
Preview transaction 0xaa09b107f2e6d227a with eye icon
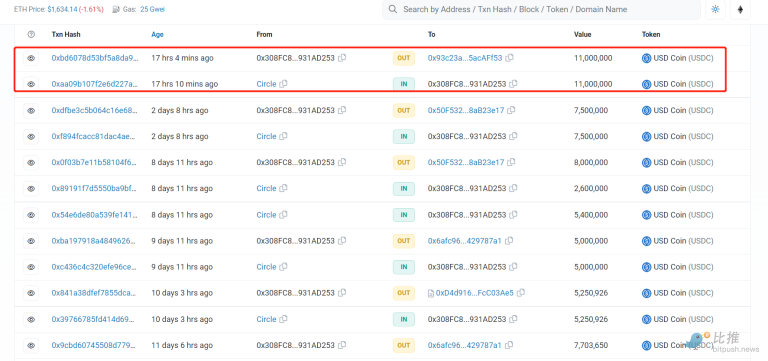(31, 84)
